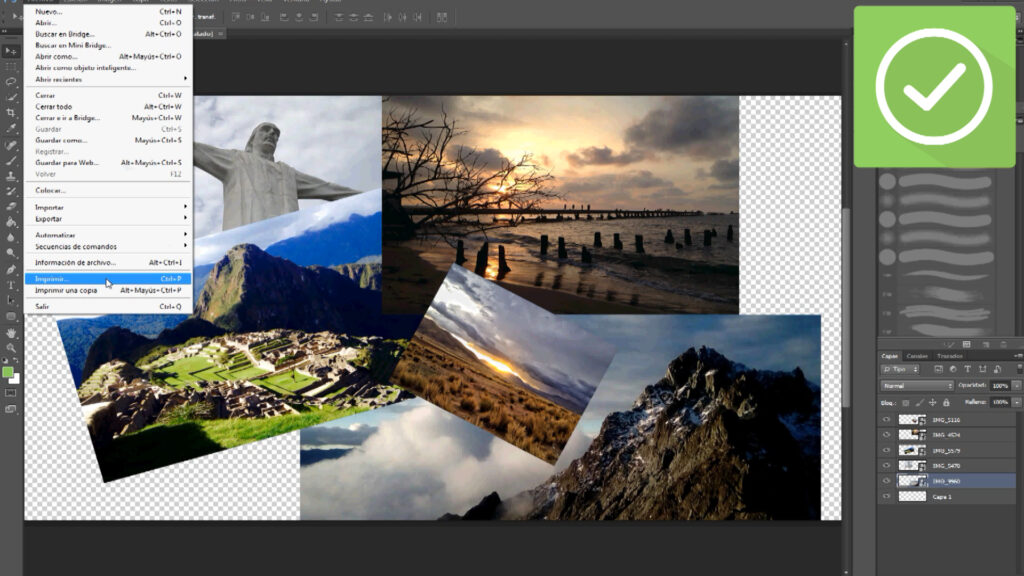Enable the position lock in the Capas panel

tap(932, 402)
